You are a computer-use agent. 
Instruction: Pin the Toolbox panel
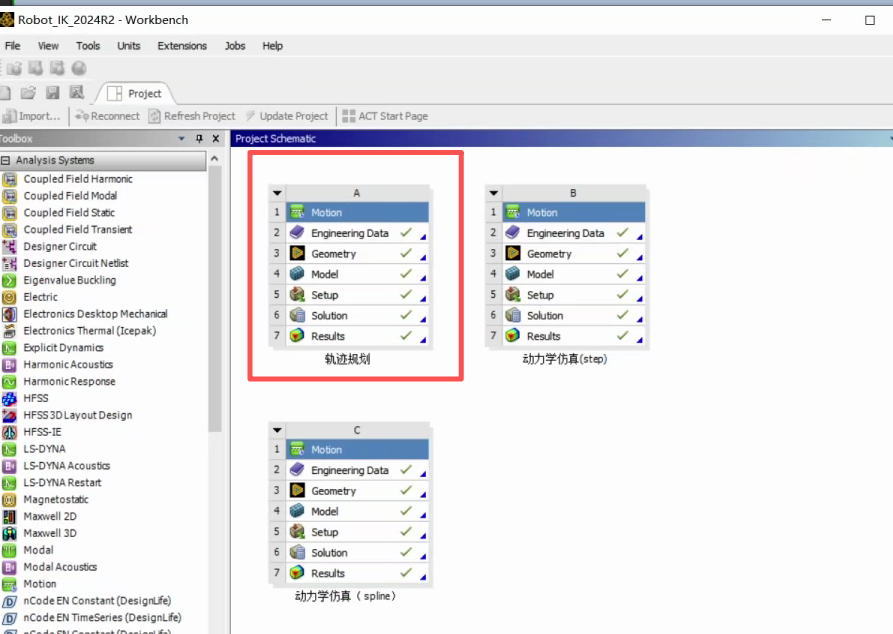click(199, 138)
